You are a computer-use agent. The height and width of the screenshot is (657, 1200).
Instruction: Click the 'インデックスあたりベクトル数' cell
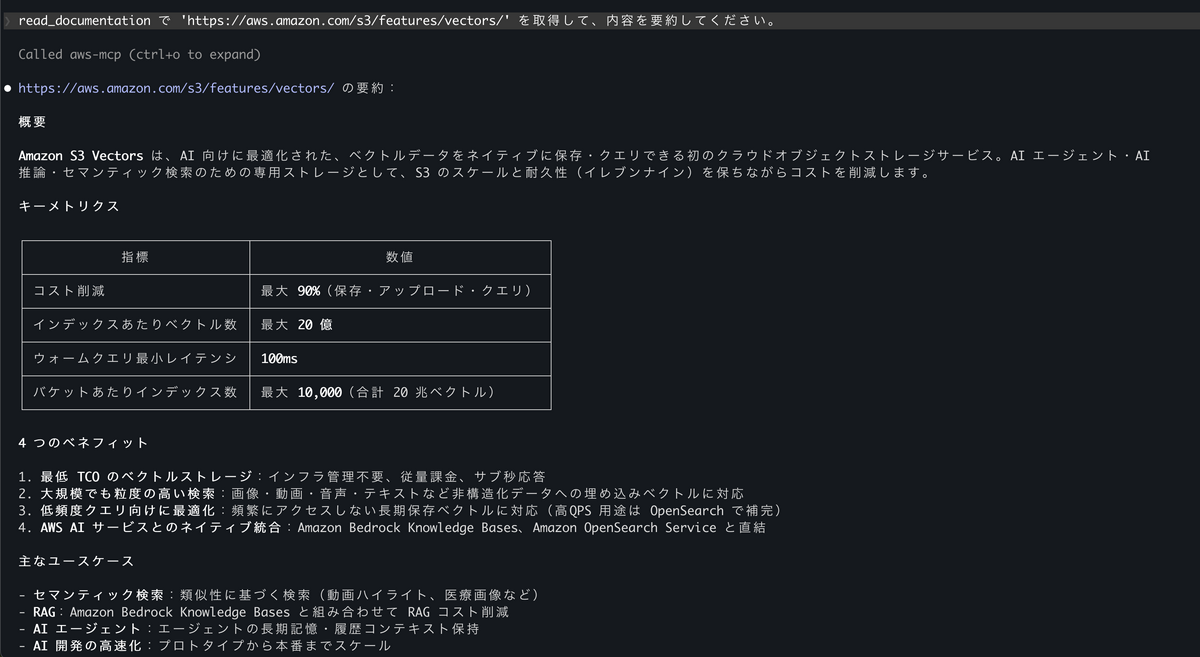tap(135, 325)
